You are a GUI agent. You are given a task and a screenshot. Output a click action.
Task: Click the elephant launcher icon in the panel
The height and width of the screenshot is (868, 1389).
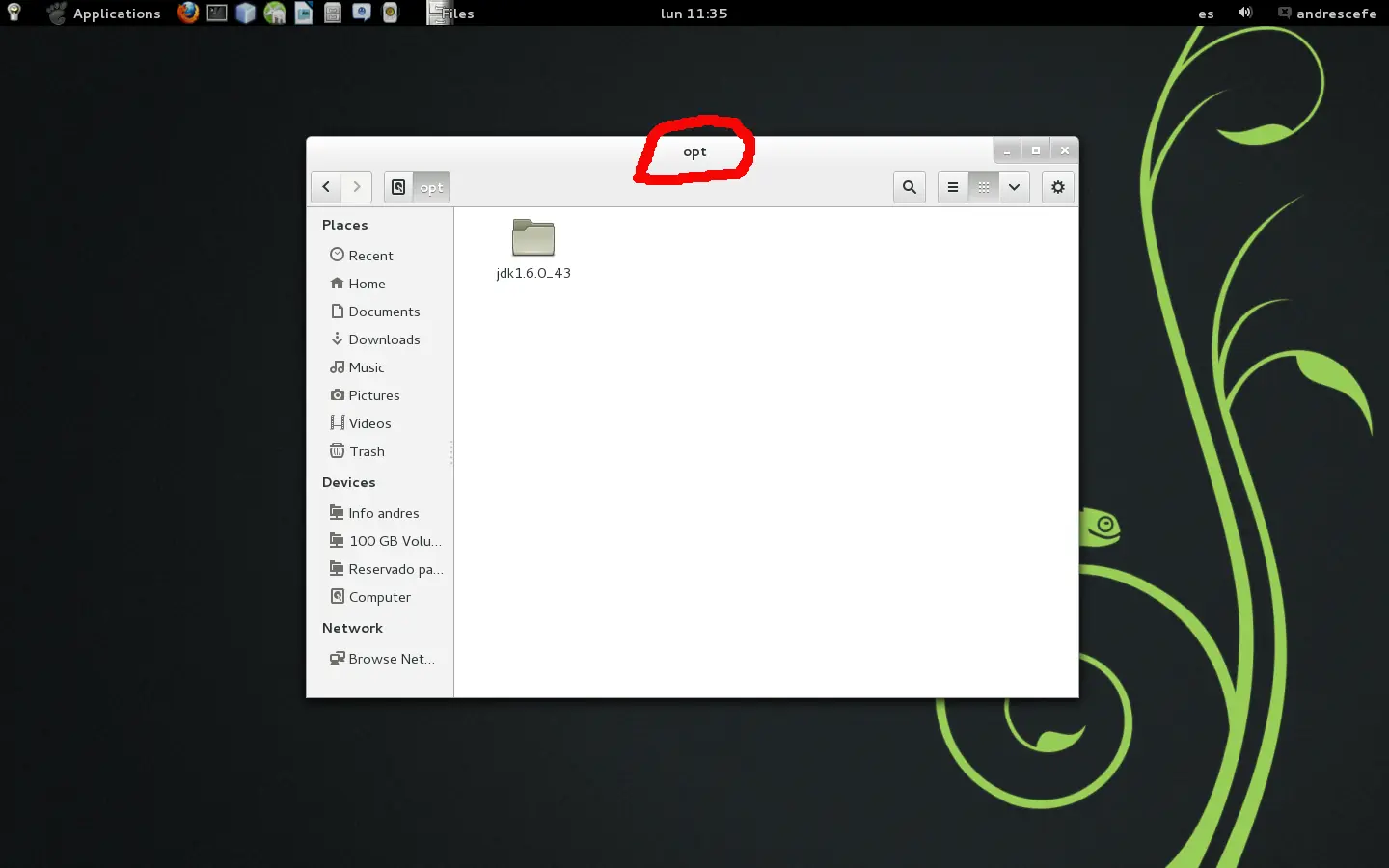tap(275, 13)
